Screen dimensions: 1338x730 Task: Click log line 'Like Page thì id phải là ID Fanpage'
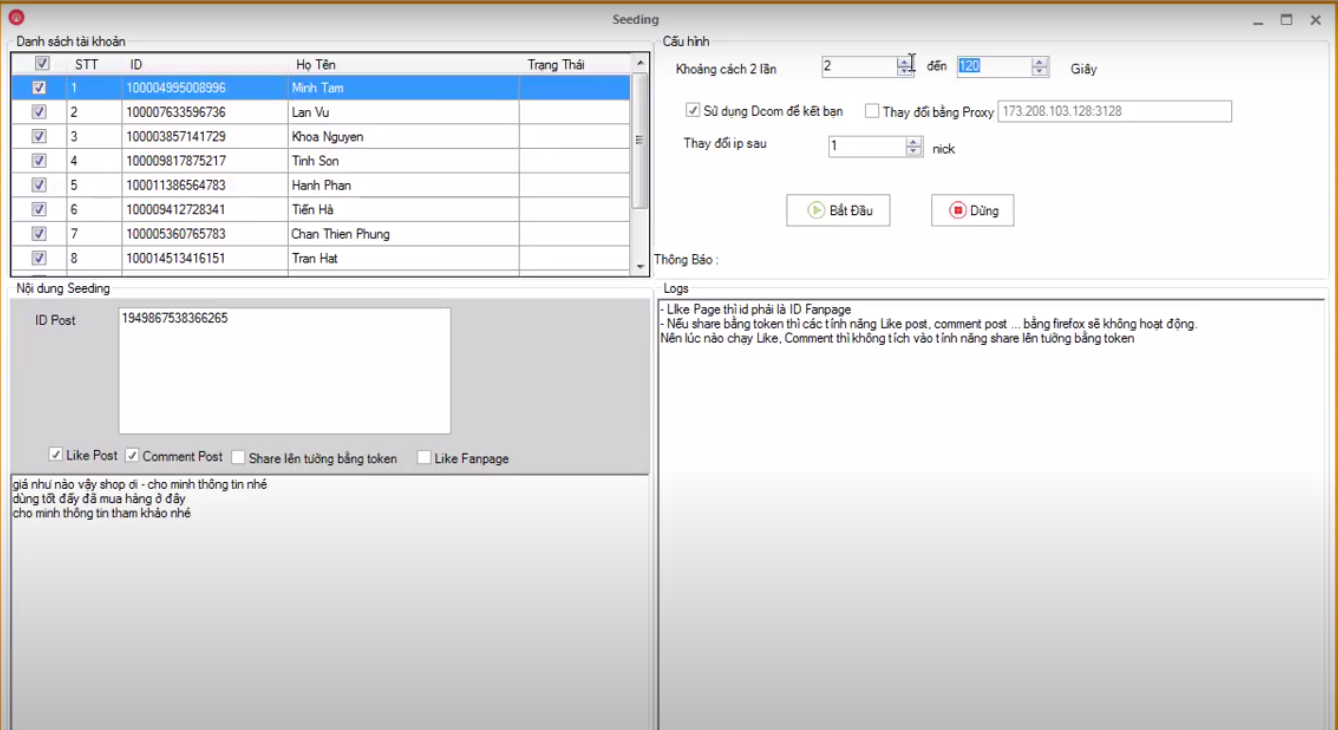[x=758, y=310]
